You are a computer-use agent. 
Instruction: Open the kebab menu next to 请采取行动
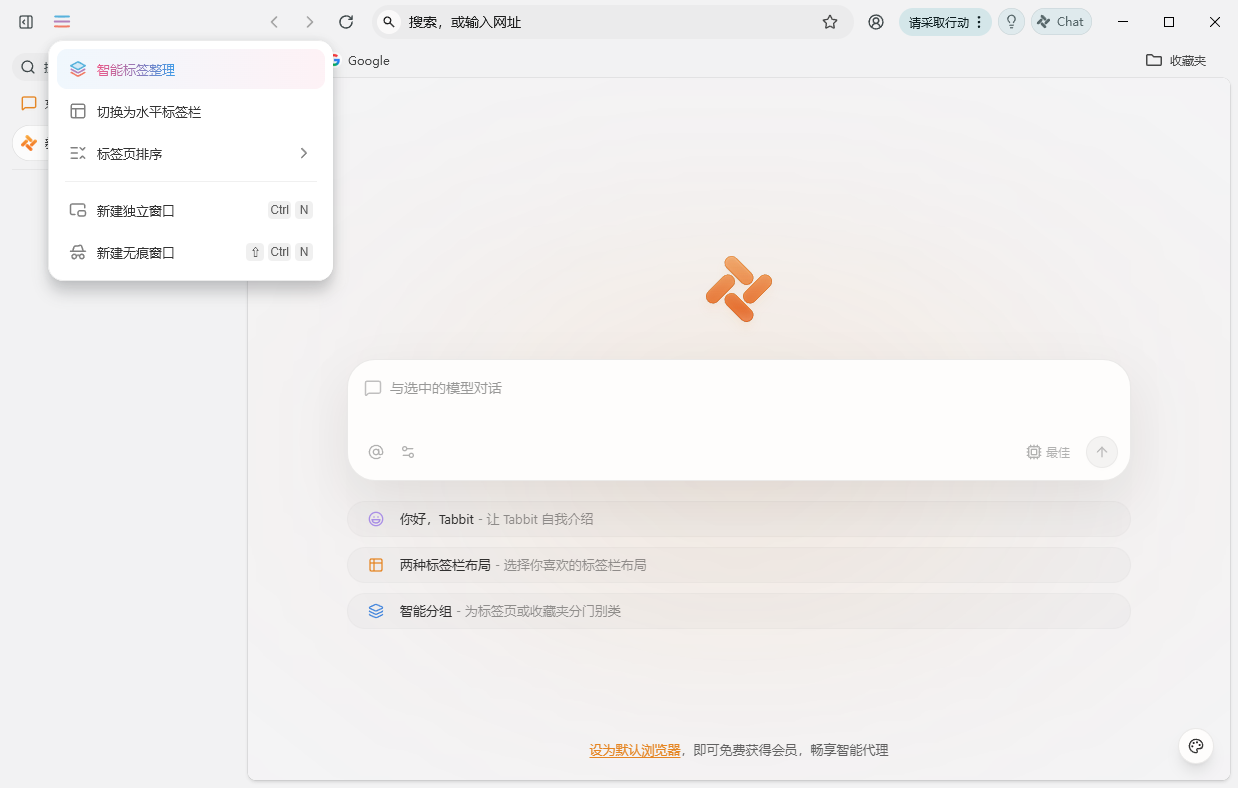click(978, 21)
